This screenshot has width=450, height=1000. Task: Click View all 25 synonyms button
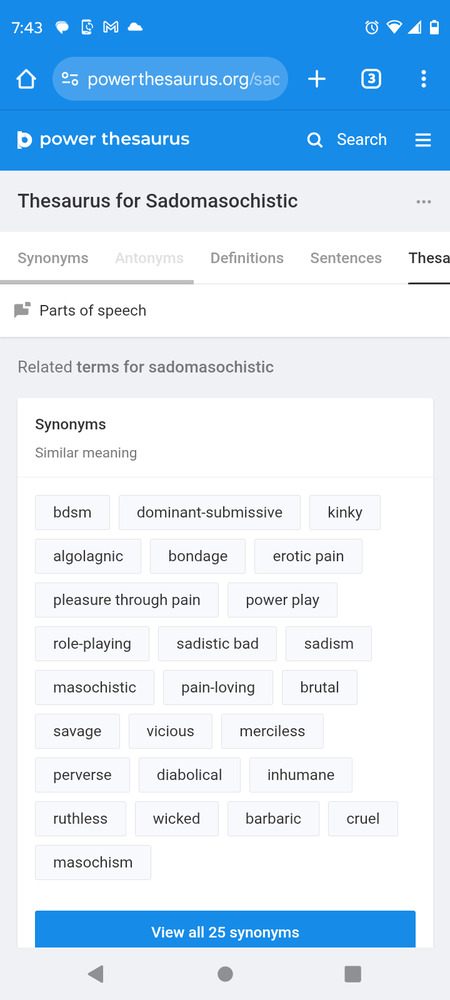click(x=225, y=930)
